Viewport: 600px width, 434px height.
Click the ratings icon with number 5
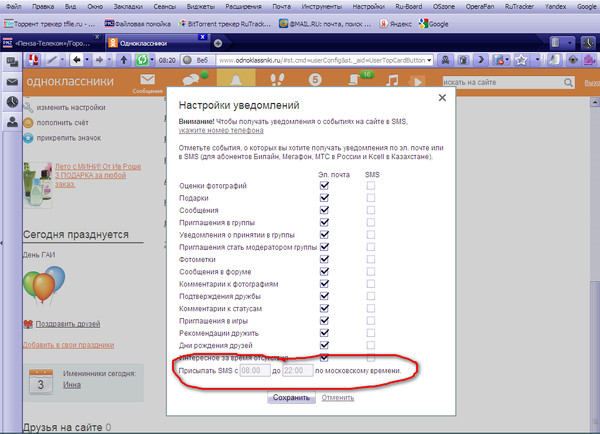(315, 80)
